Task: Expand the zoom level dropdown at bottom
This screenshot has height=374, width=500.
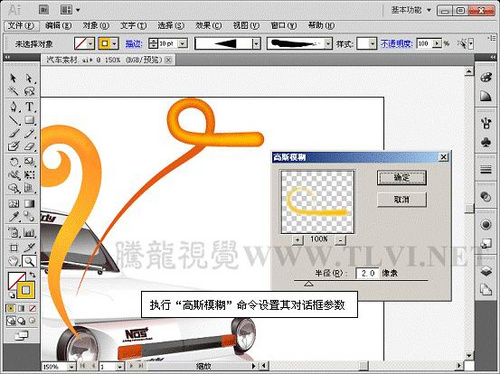Action: pyautogui.click(x=71, y=367)
